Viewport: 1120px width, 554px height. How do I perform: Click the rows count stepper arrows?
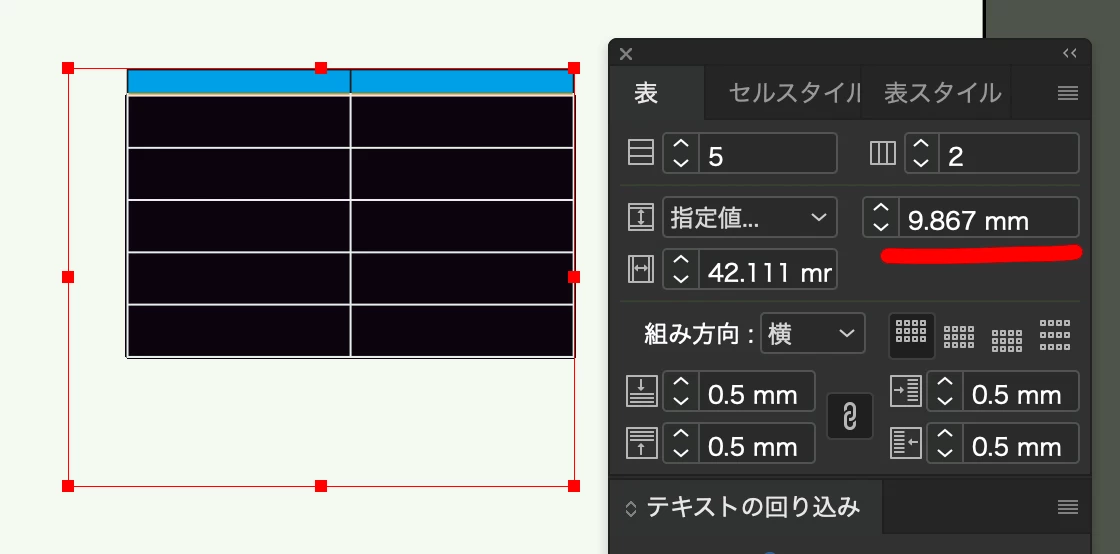pyautogui.click(x=681, y=153)
